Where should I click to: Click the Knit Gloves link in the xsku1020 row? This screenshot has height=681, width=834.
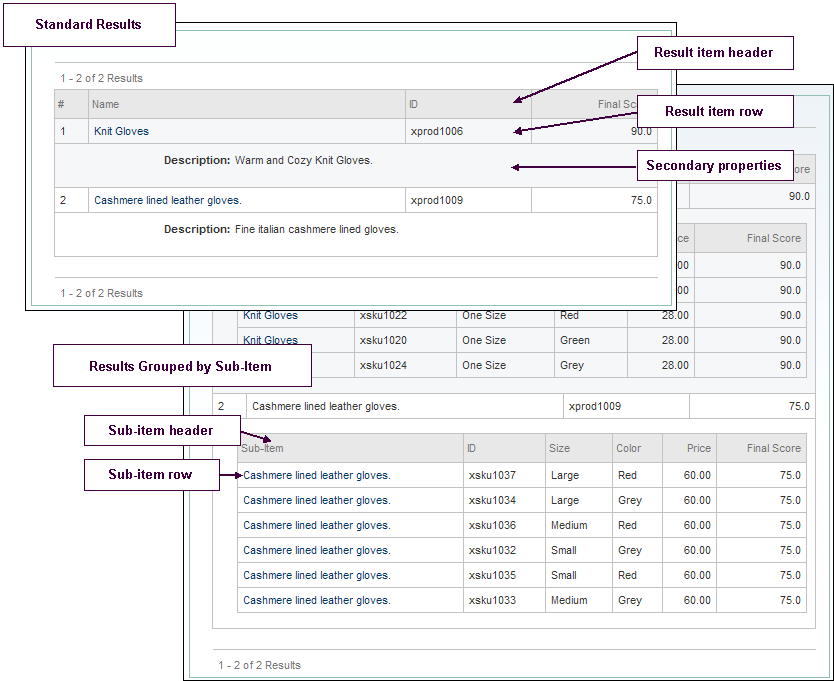pyautogui.click(x=270, y=340)
